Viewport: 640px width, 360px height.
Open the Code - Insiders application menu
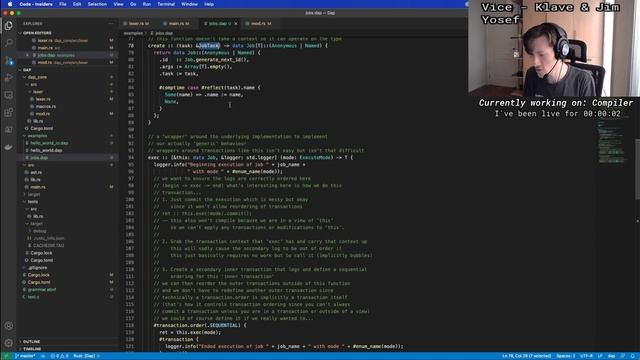point(36,4)
